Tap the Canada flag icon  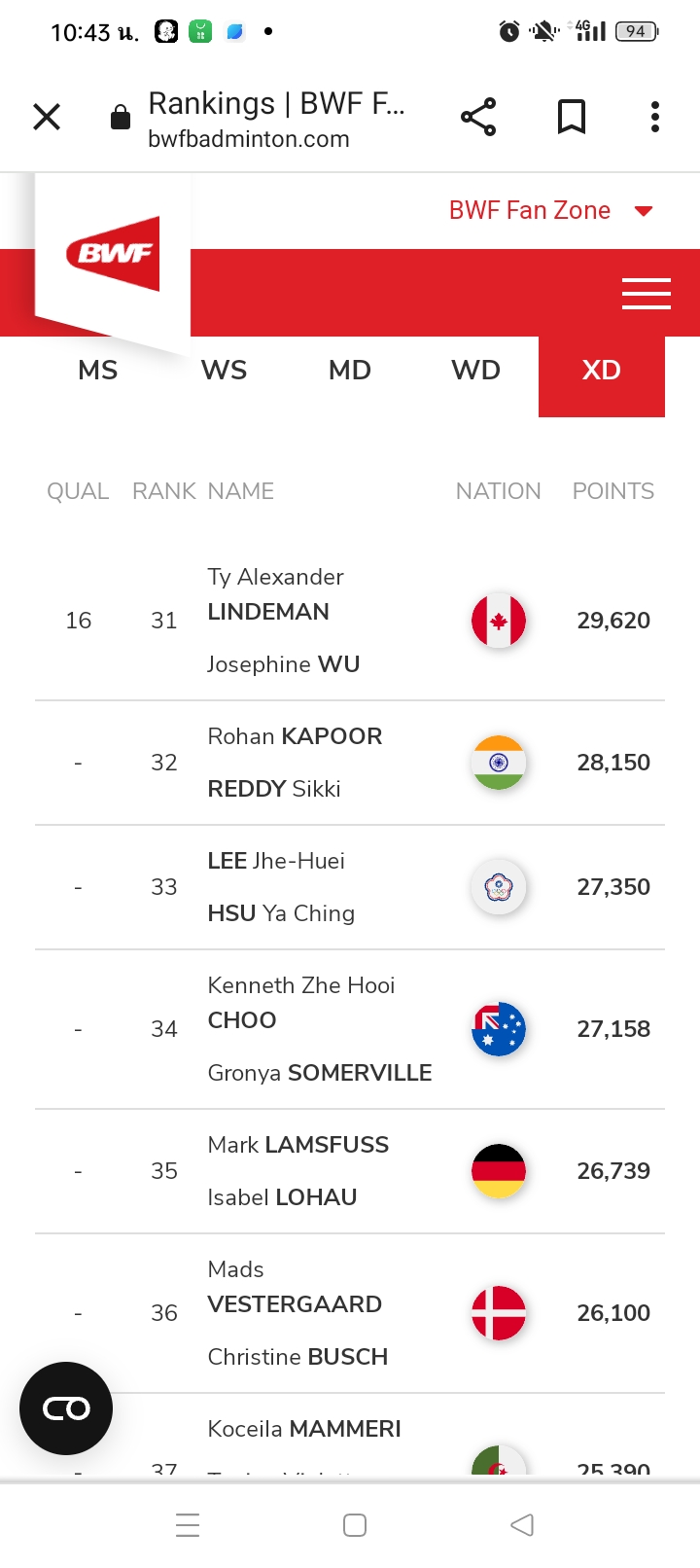(x=499, y=621)
